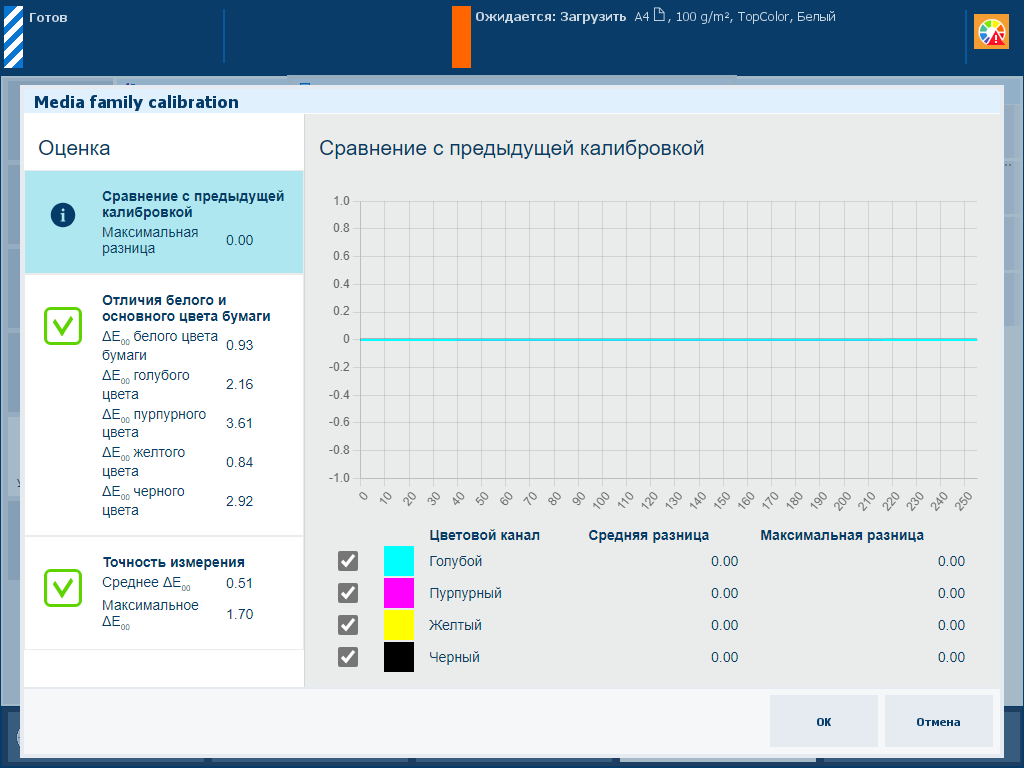Click the chart heading Сравнение с предыдущей калибровкой
Image resolution: width=1024 pixels, height=768 pixels.
(511, 148)
